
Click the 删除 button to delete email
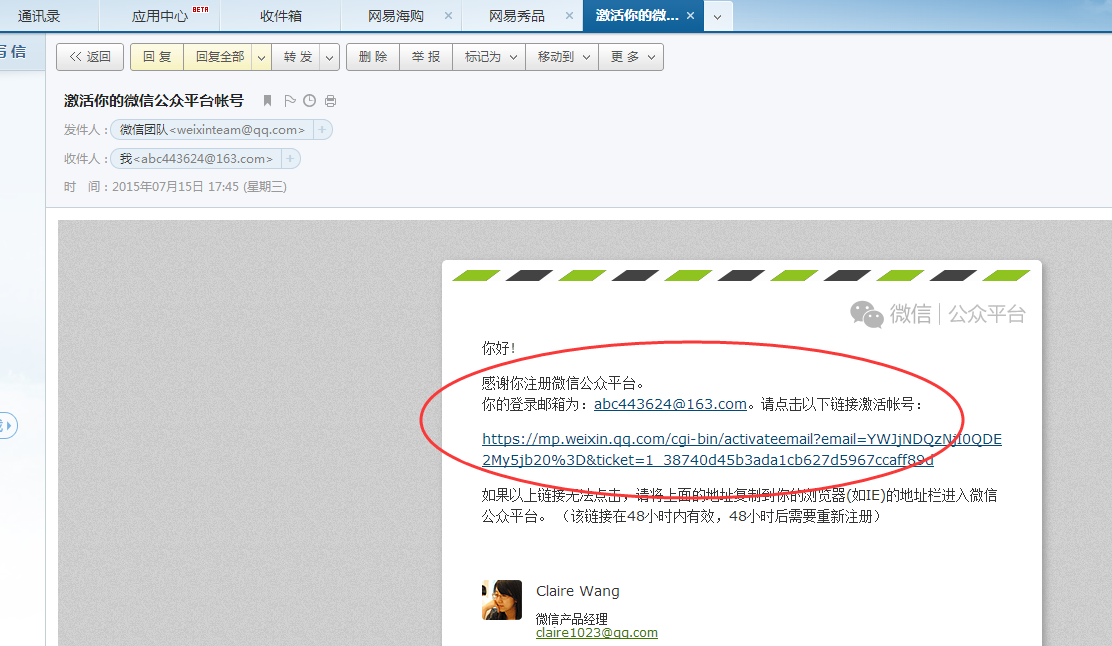pos(373,57)
